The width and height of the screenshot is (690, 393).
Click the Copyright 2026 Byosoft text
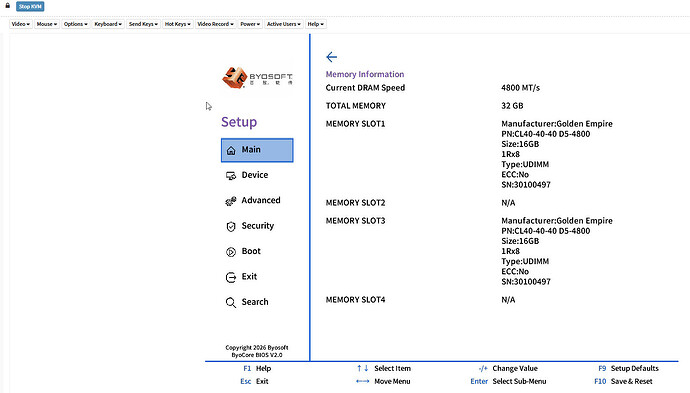point(257,347)
